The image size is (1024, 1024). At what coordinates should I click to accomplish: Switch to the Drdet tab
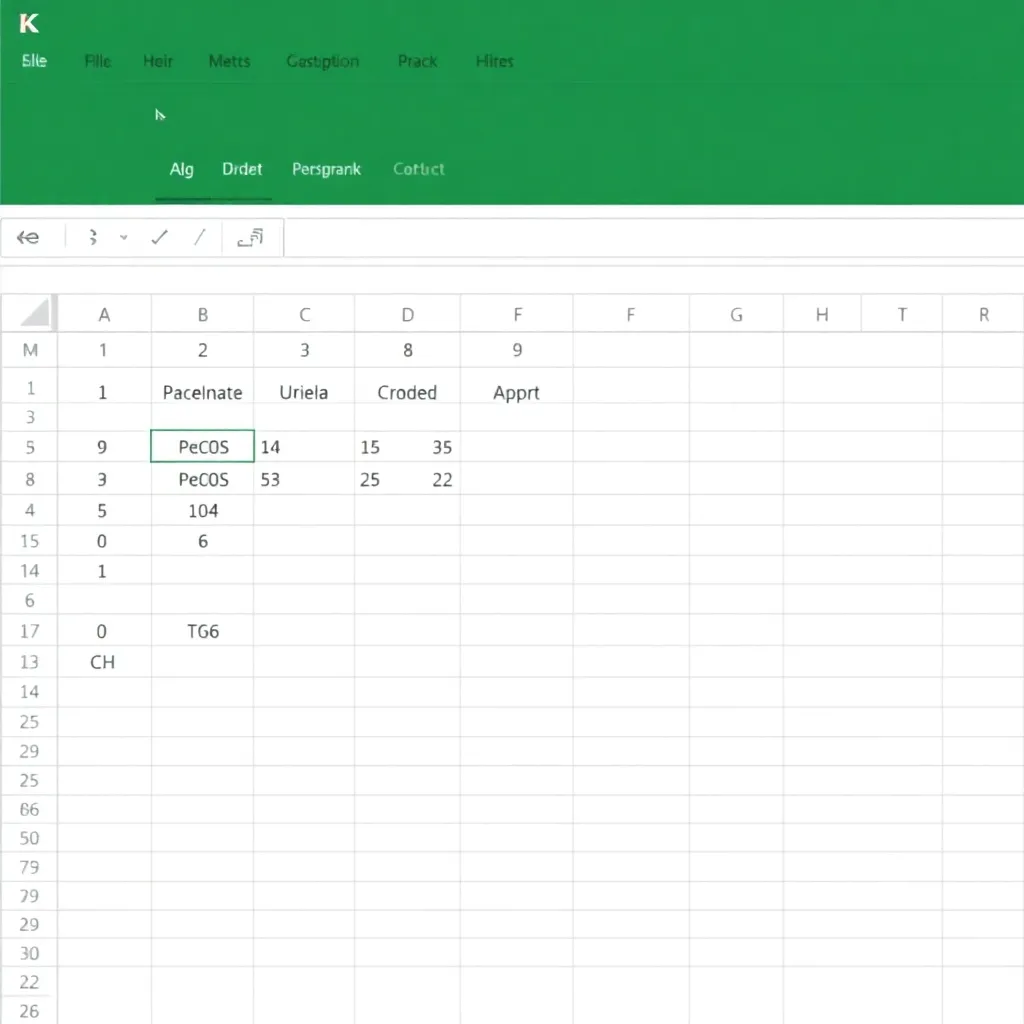coord(242,169)
